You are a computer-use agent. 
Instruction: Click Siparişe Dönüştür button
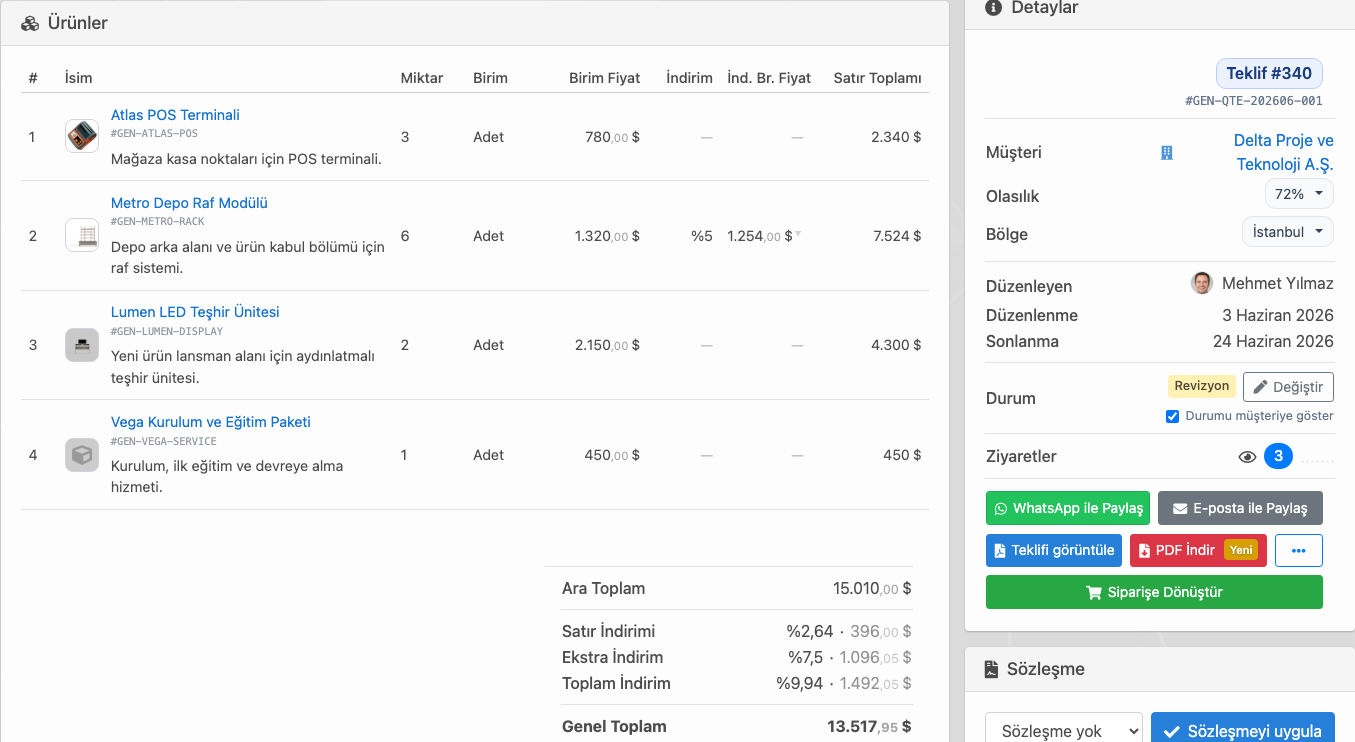[x=1154, y=592]
